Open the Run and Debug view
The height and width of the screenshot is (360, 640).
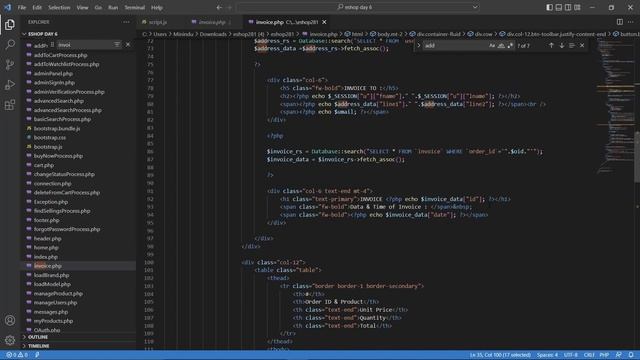[x=10, y=84]
